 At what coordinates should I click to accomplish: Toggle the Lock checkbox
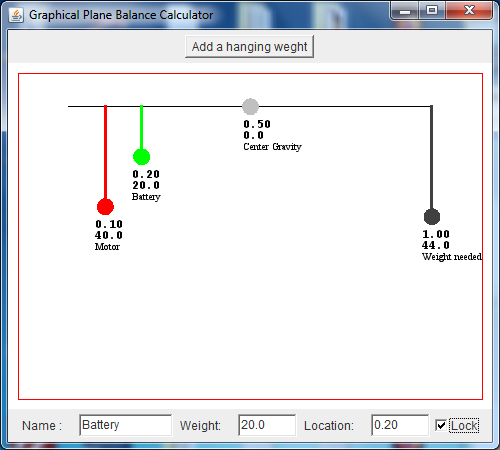click(441, 425)
